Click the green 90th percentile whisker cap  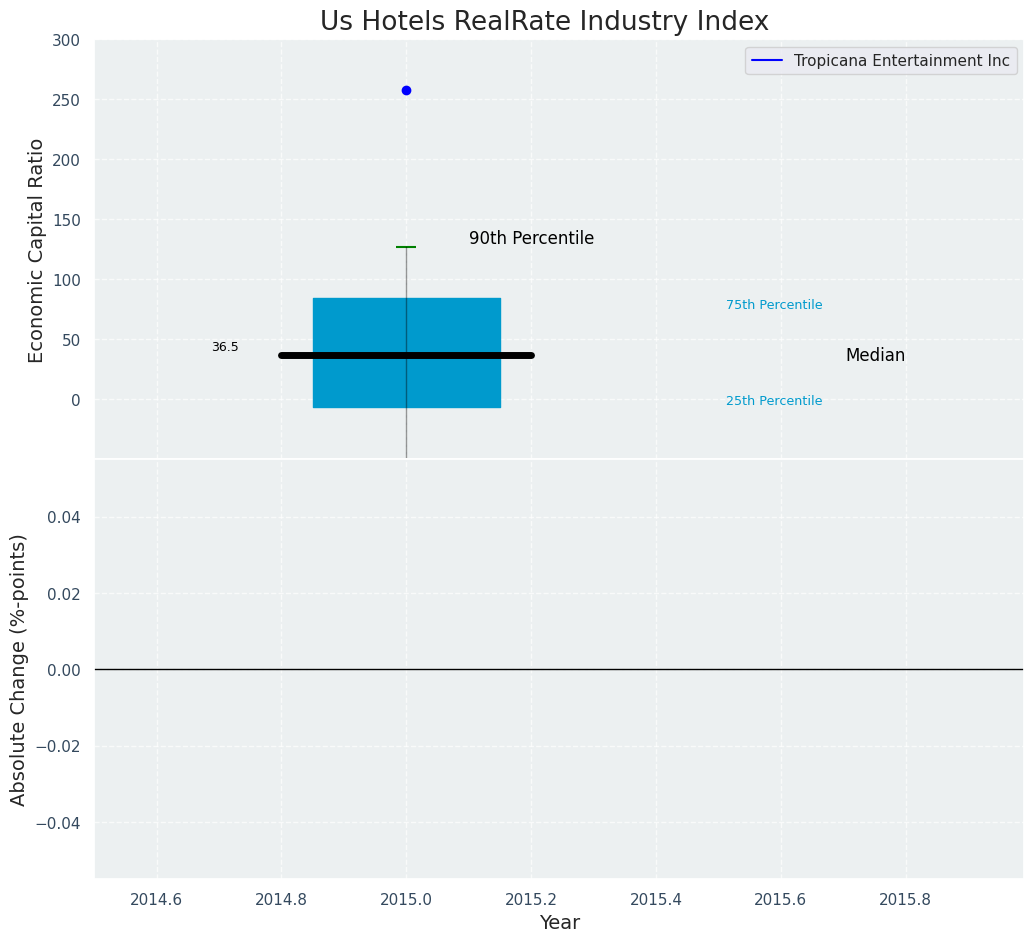406,247
